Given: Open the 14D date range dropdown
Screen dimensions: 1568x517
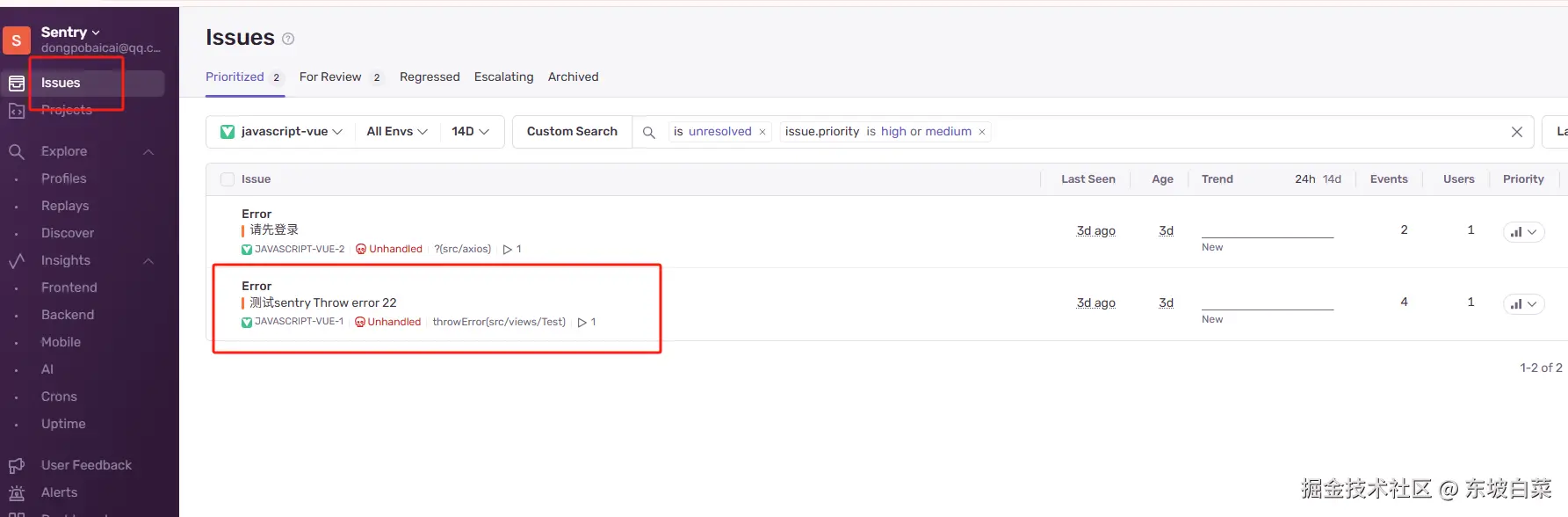Looking at the screenshot, I should coord(470,132).
